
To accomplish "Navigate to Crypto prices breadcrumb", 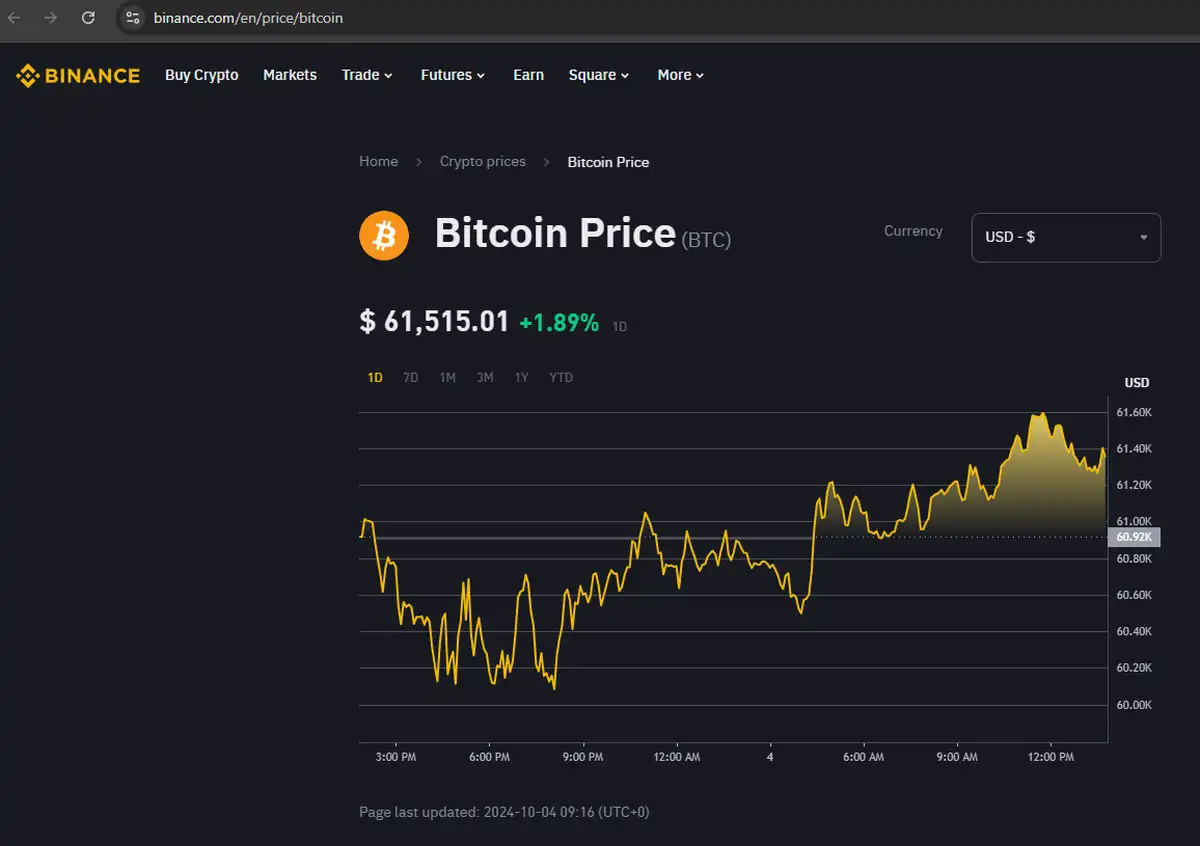I will pos(483,162).
